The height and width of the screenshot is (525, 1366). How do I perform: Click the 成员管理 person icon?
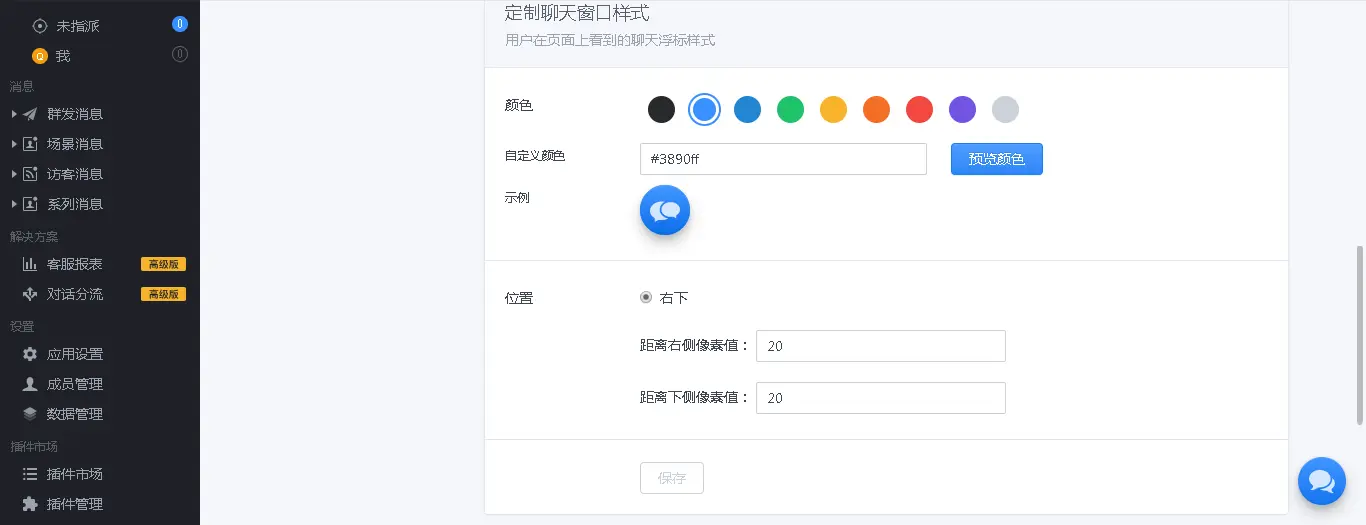tap(30, 384)
